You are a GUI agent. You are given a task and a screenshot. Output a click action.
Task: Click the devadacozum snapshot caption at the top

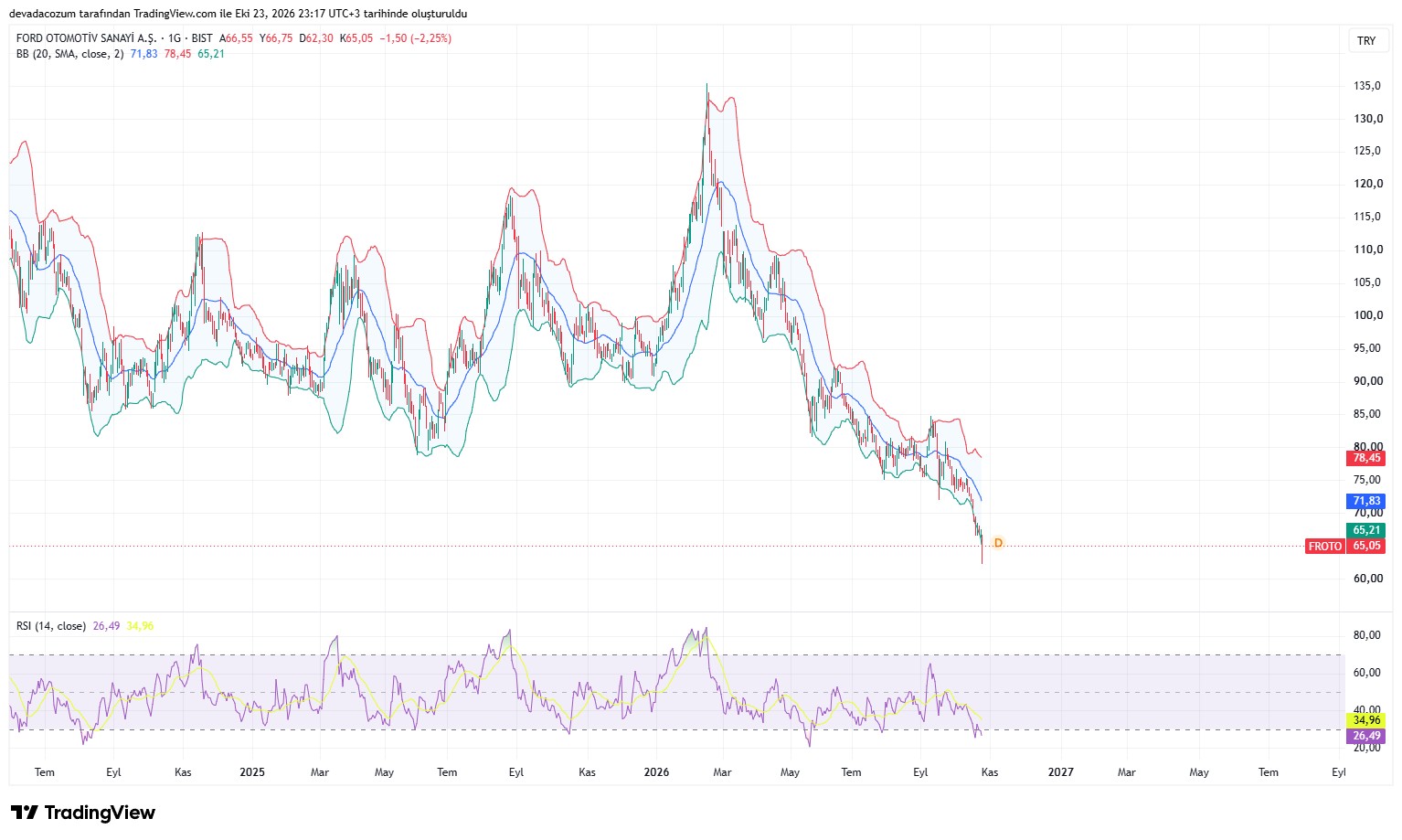238,14
